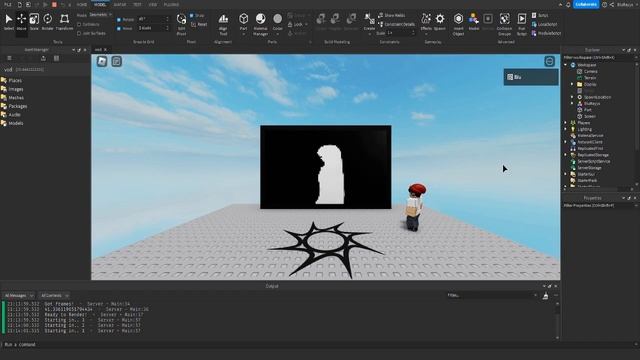The image size is (640, 360).
Task: Open the HOME ribbon tab
Action: 82,4
